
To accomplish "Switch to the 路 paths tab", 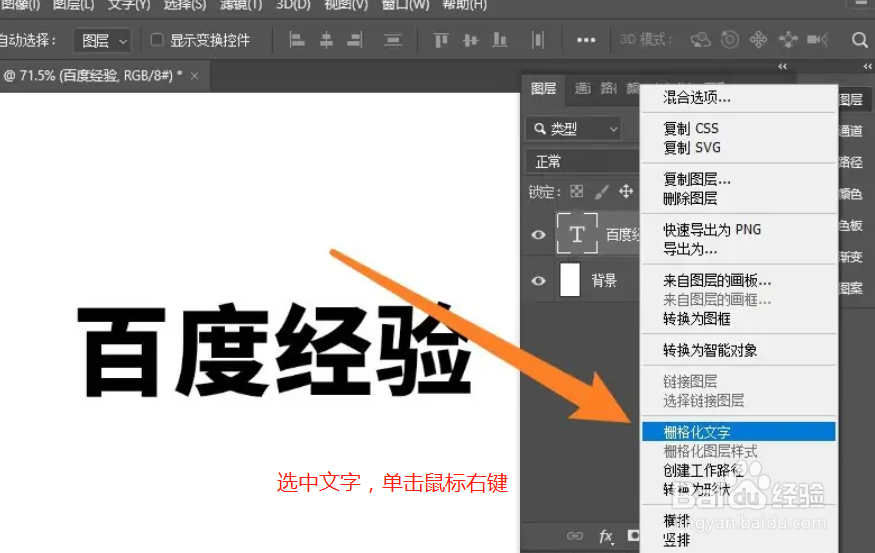I will pos(608,89).
